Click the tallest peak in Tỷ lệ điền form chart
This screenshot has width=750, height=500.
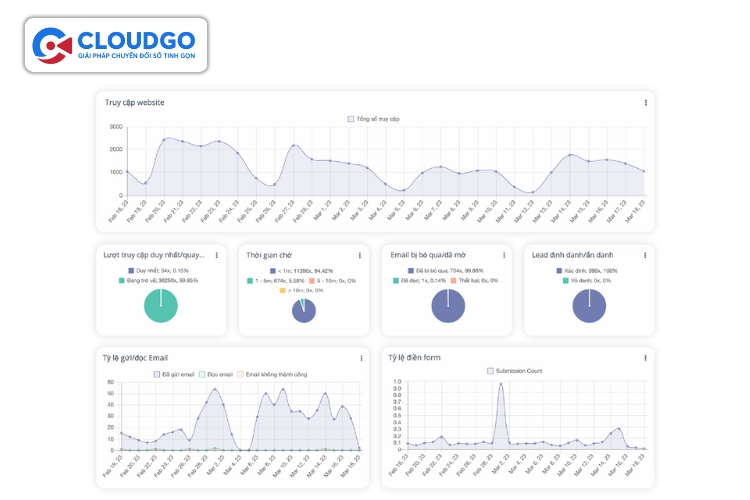pyautogui.click(x=500, y=384)
